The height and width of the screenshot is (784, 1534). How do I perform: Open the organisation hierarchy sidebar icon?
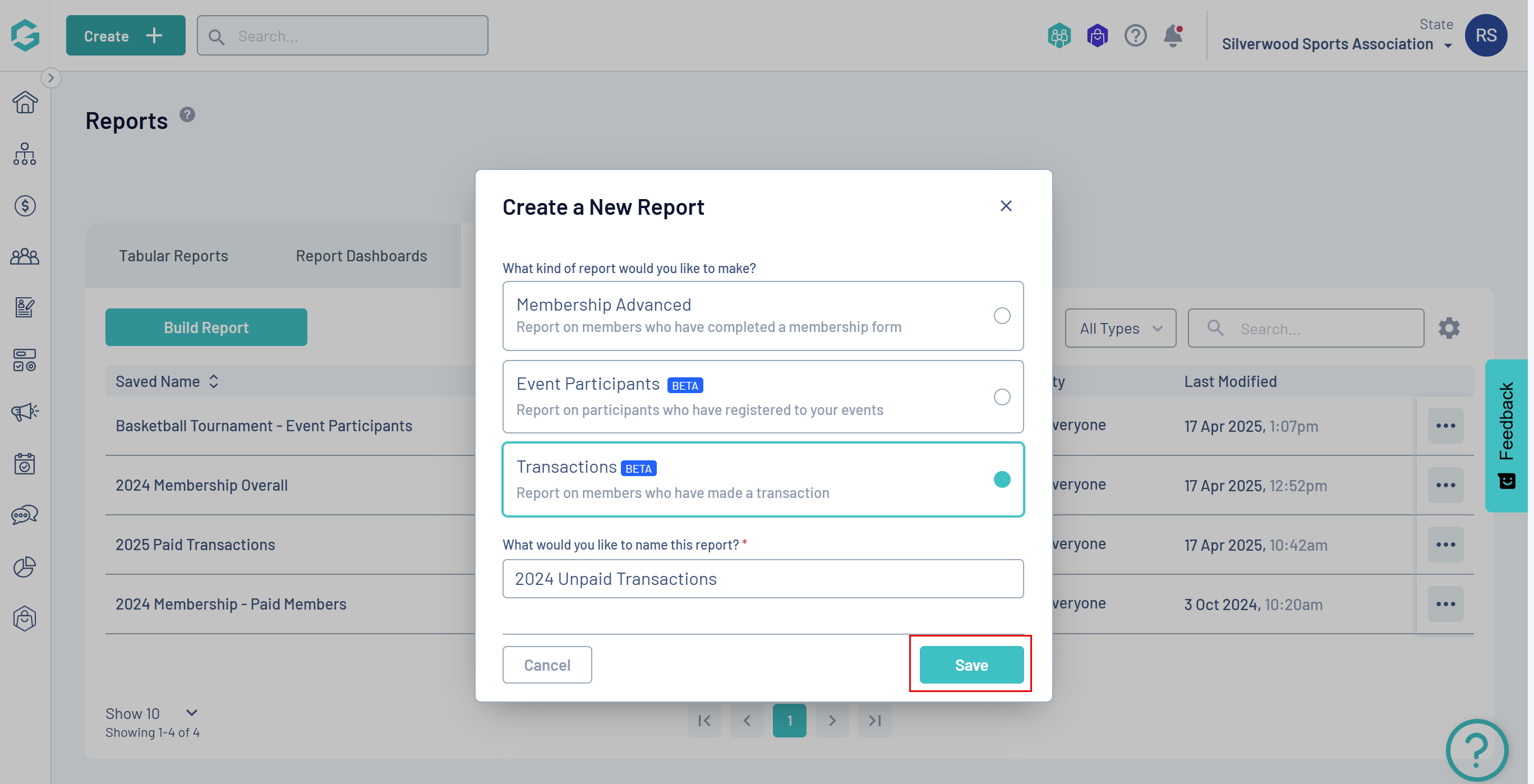(25, 154)
